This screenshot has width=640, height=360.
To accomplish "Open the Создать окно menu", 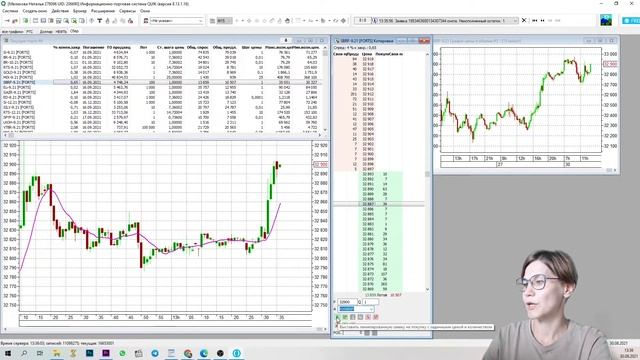I will tap(35, 11).
